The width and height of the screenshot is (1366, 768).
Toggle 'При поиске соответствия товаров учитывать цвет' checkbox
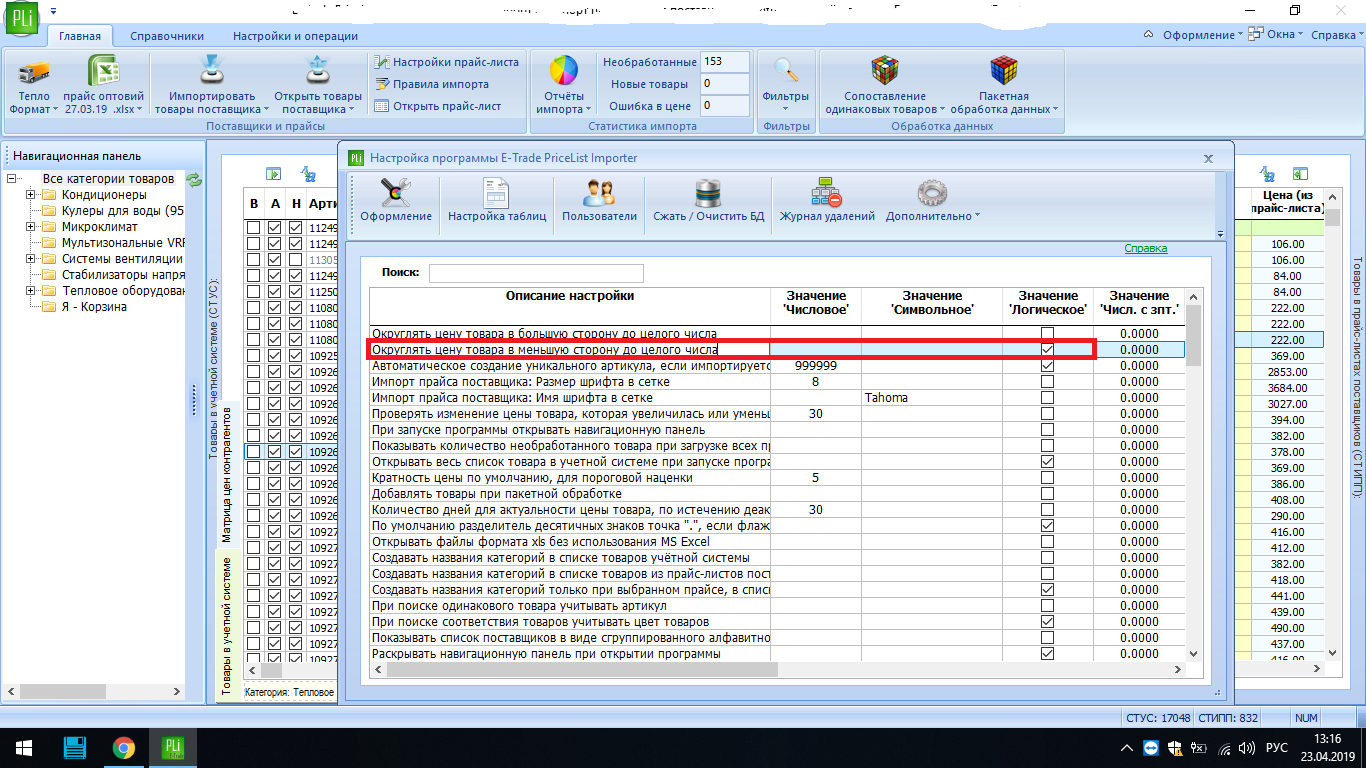(1047, 622)
